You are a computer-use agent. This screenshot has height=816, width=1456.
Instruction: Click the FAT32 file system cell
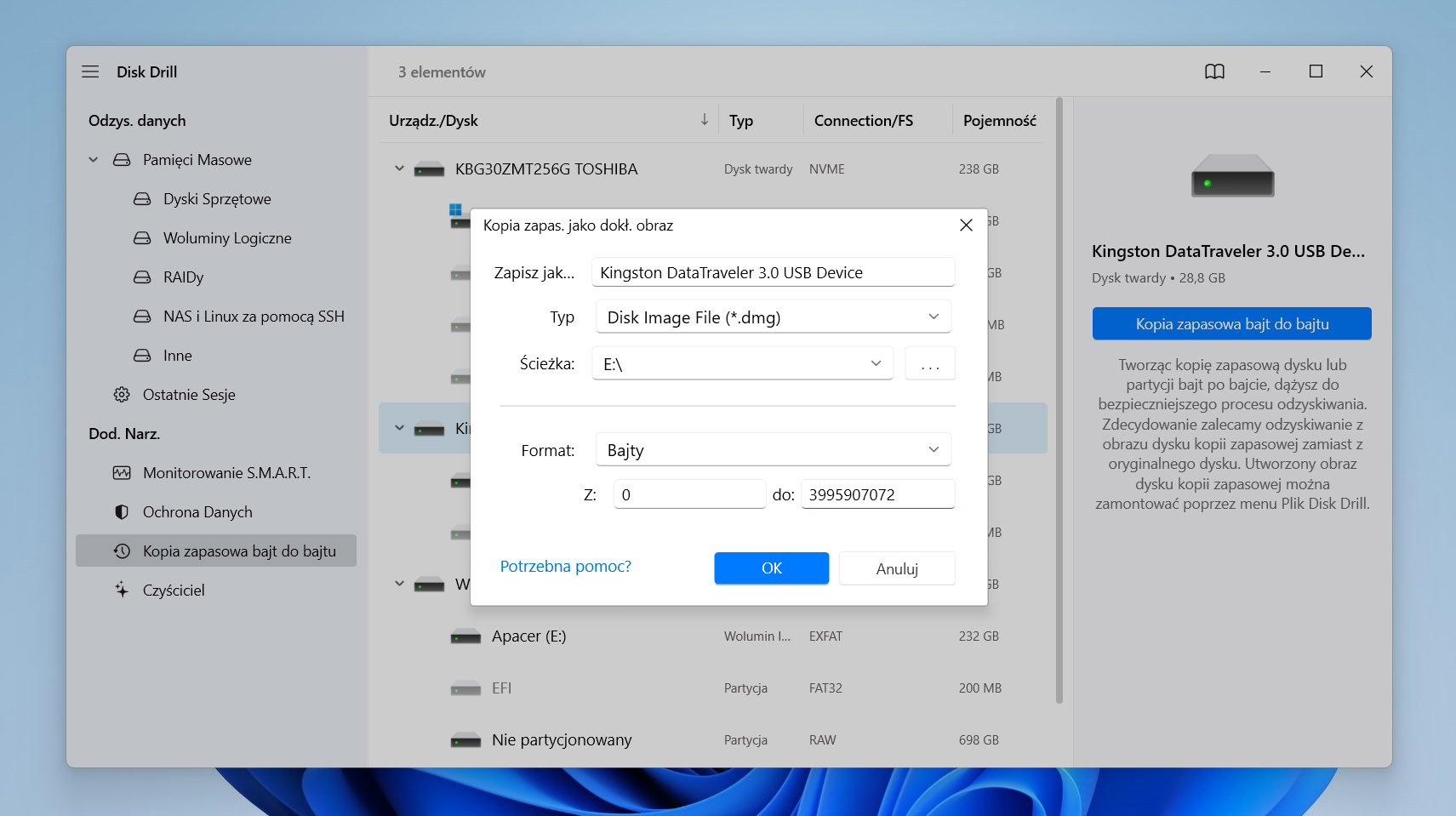point(825,688)
